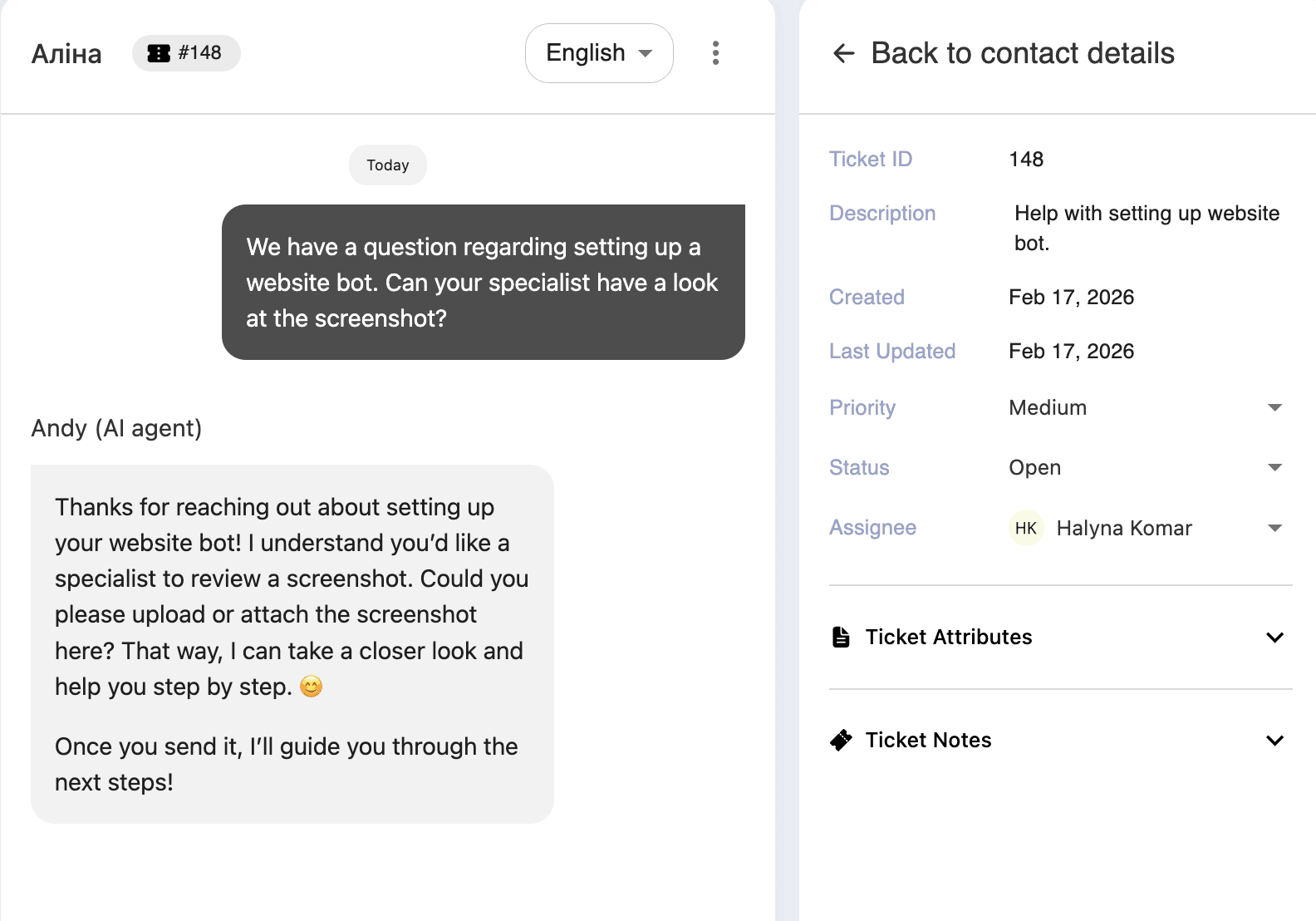Click the ticket icon in #148 badge
This screenshot has width=1316, height=921.
click(159, 53)
